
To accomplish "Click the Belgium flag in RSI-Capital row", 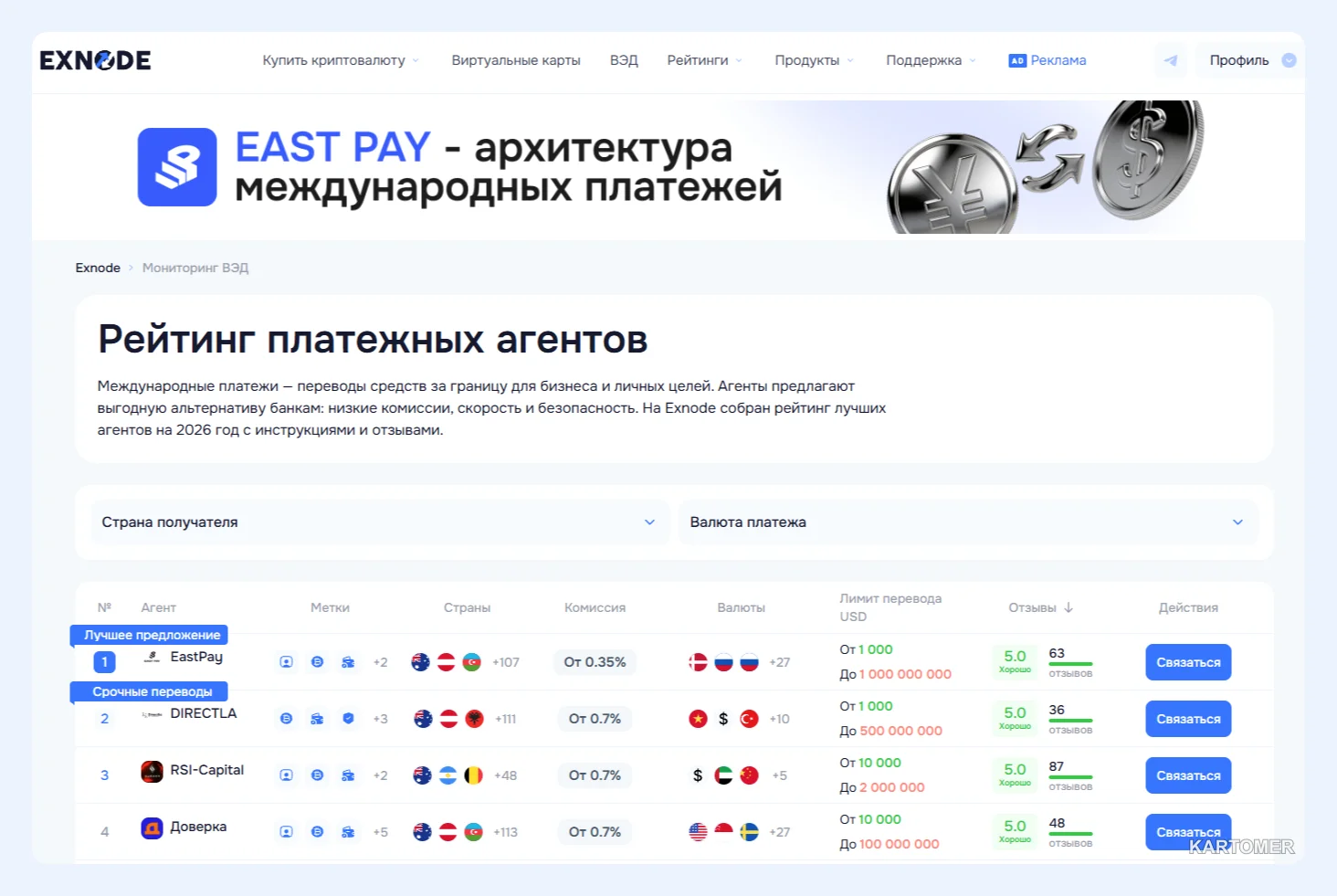I will tap(473, 775).
